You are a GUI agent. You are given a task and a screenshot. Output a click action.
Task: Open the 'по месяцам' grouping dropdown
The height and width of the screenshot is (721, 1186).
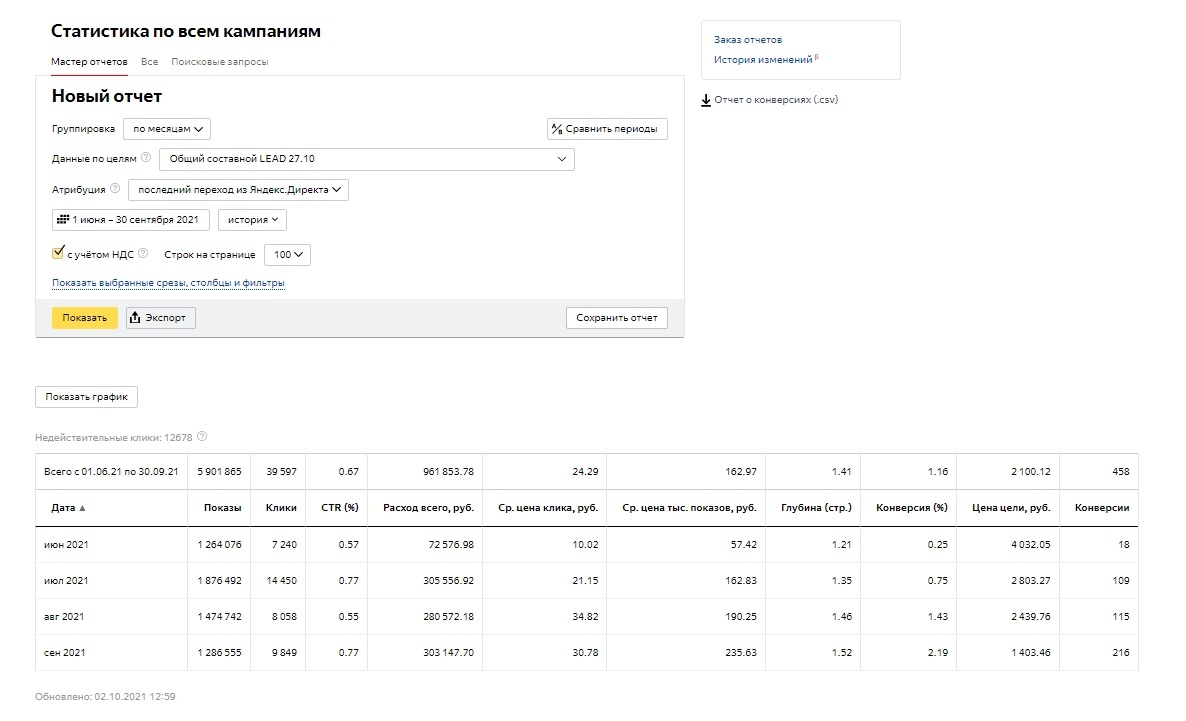pos(167,129)
